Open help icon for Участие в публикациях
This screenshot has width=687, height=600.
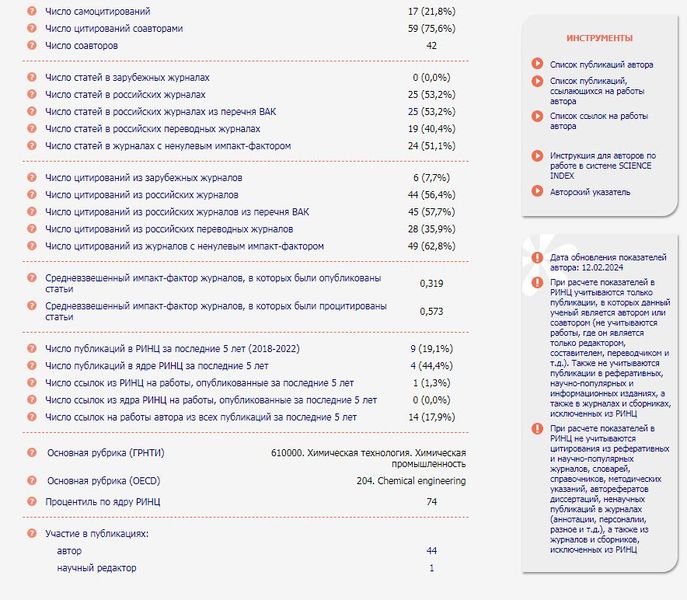32,533
